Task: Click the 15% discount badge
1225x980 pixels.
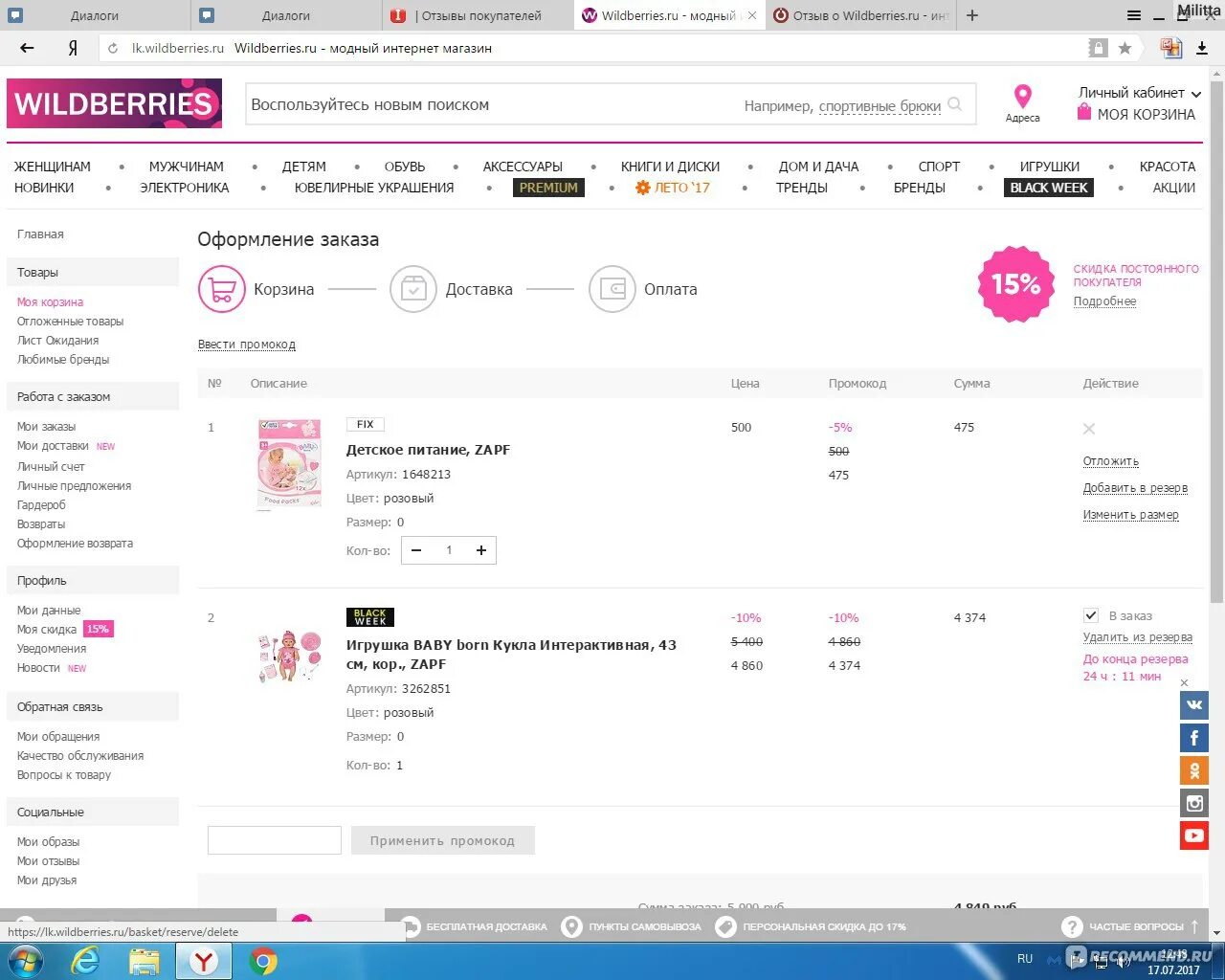Action: pos(1015,284)
